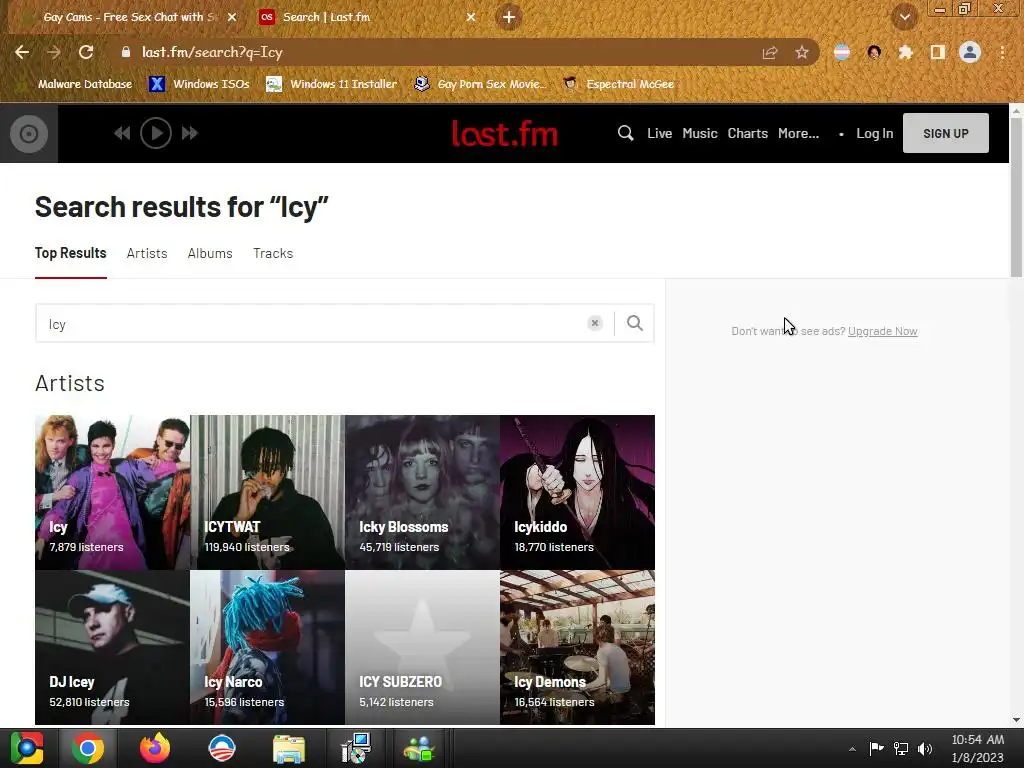Click the Last.fm play button
1024x768 pixels.
(155, 133)
